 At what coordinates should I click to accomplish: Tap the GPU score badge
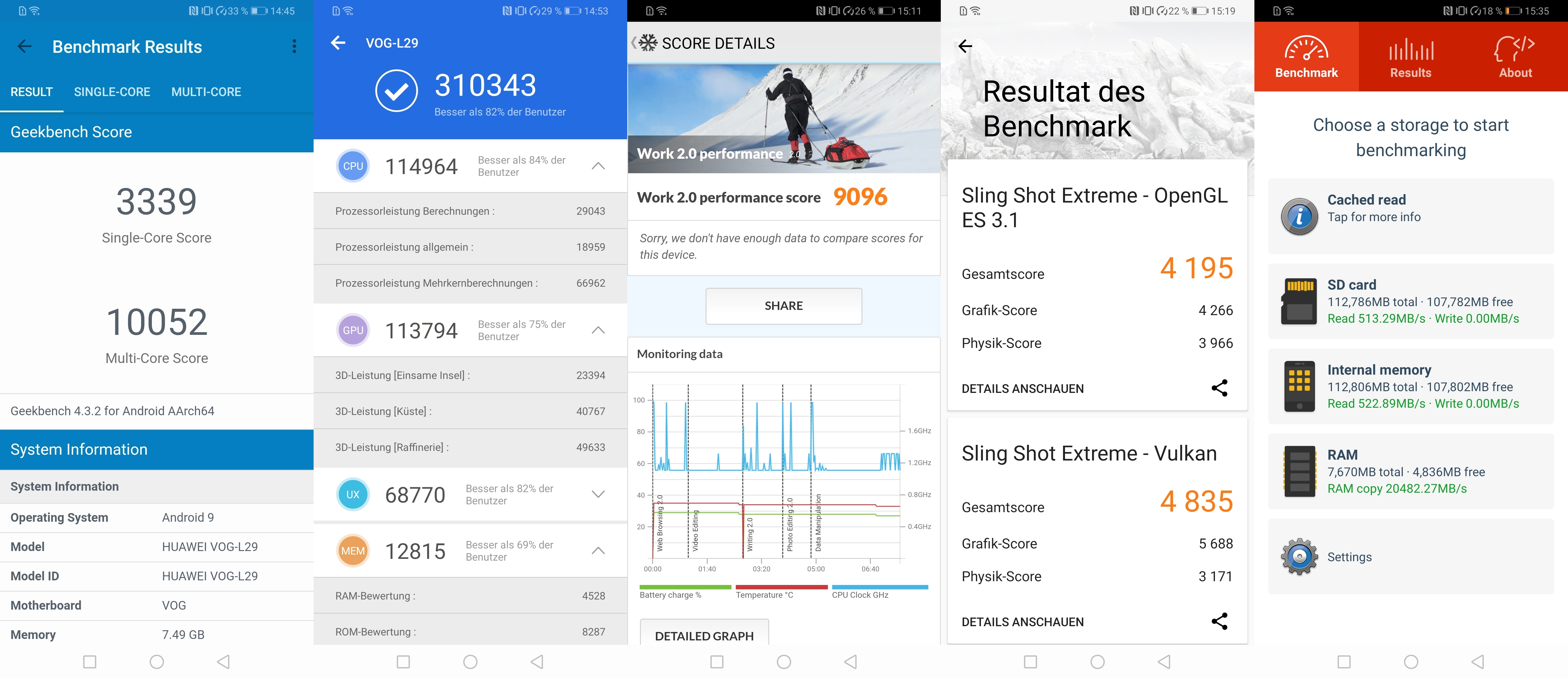(x=353, y=331)
